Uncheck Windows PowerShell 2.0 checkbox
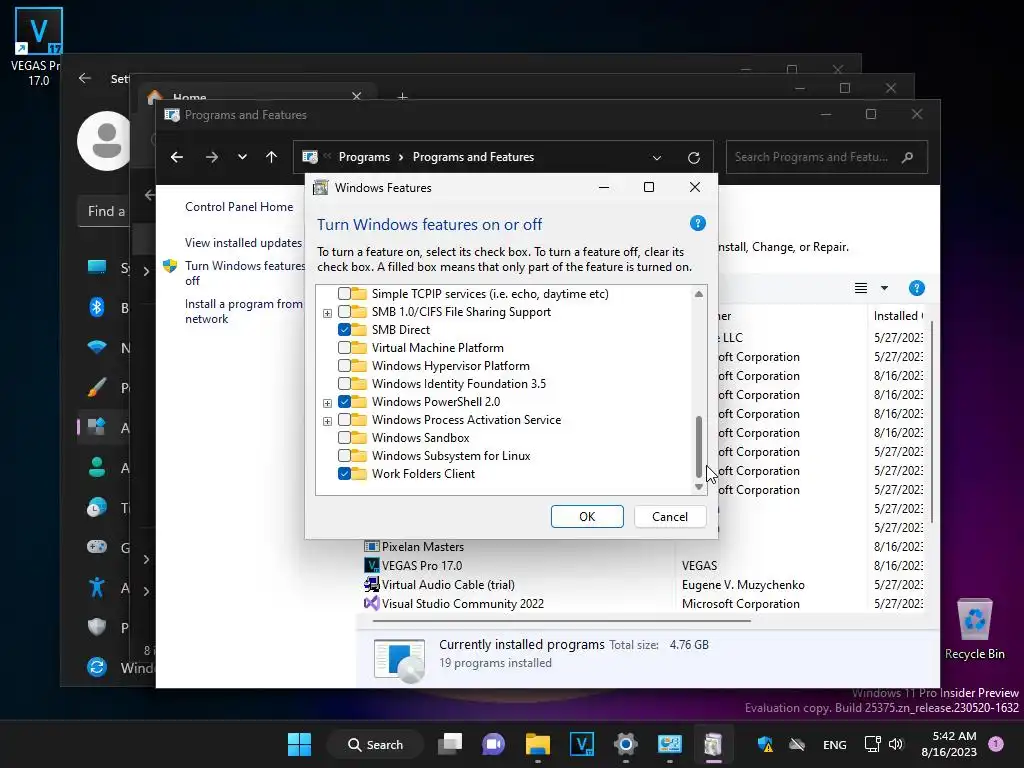Image resolution: width=1024 pixels, height=768 pixels. click(x=344, y=402)
